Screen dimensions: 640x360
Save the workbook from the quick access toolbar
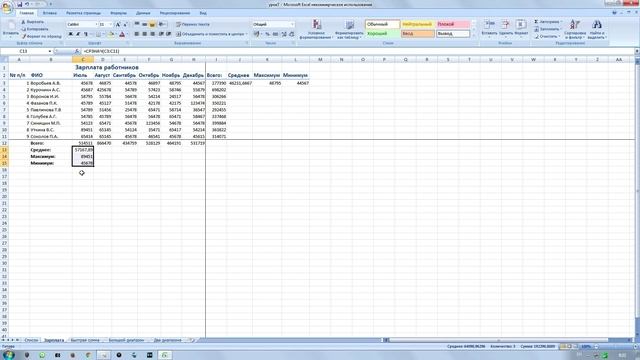click(x=19, y=4)
